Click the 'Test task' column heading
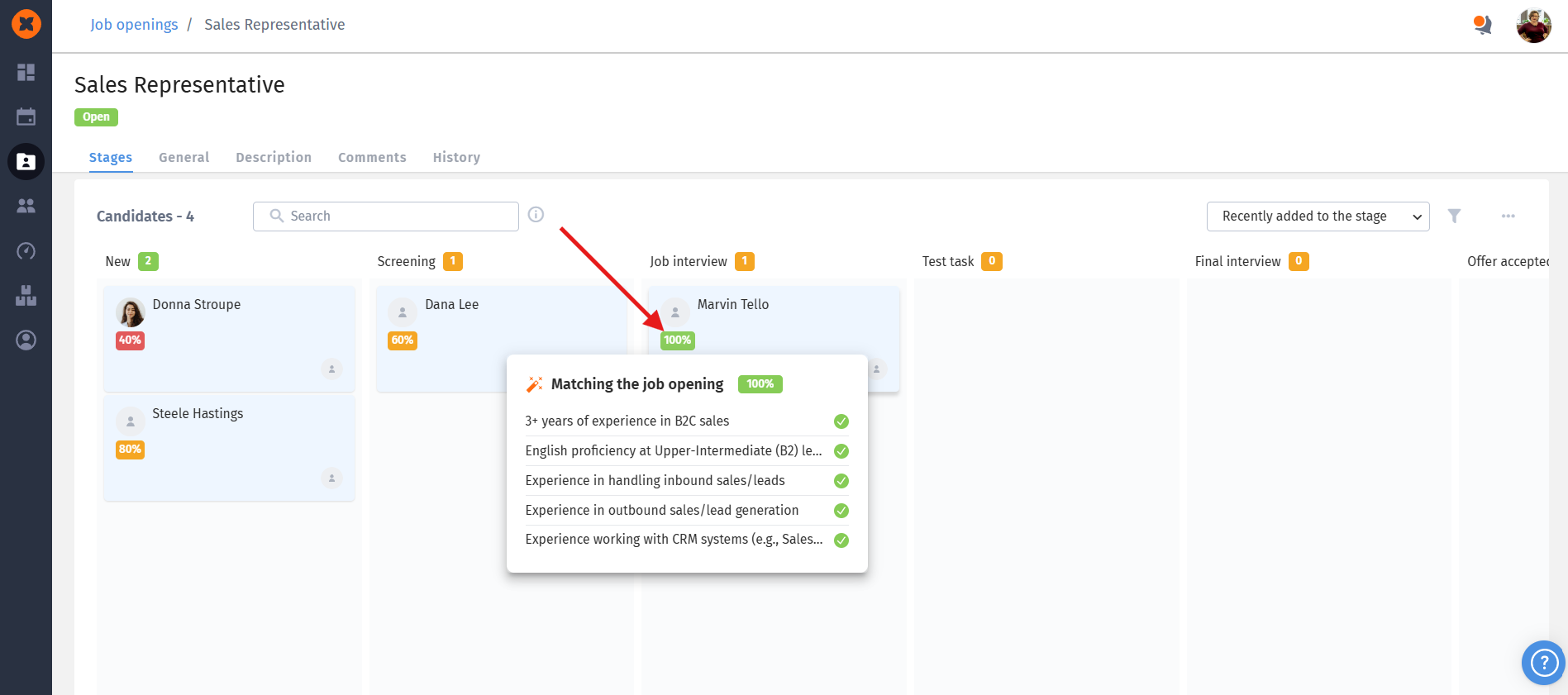This screenshot has height=695, width=1568. pos(948,261)
